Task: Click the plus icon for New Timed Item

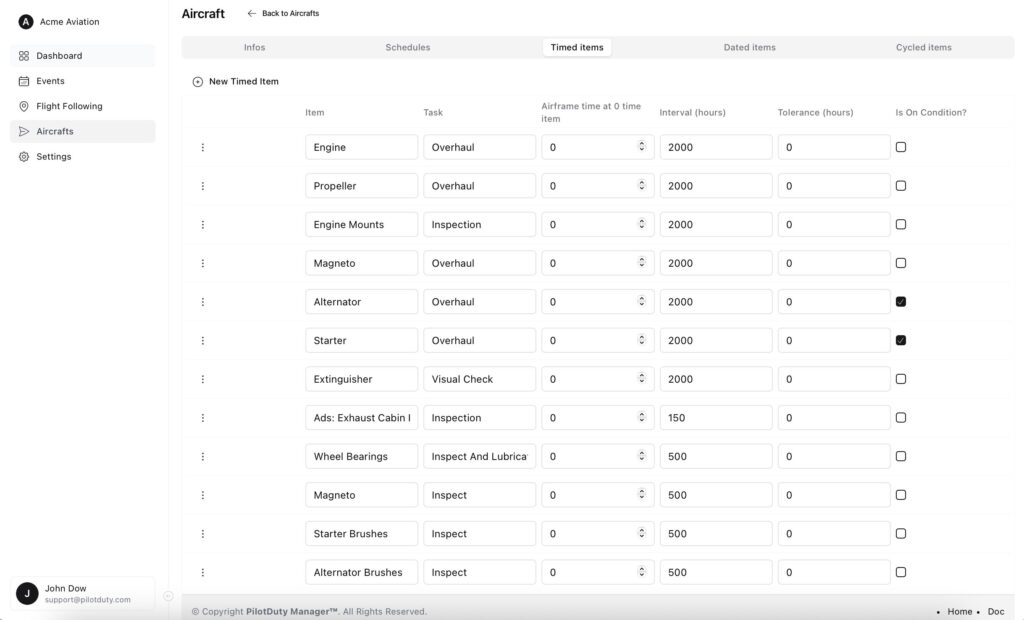Action: (197, 82)
